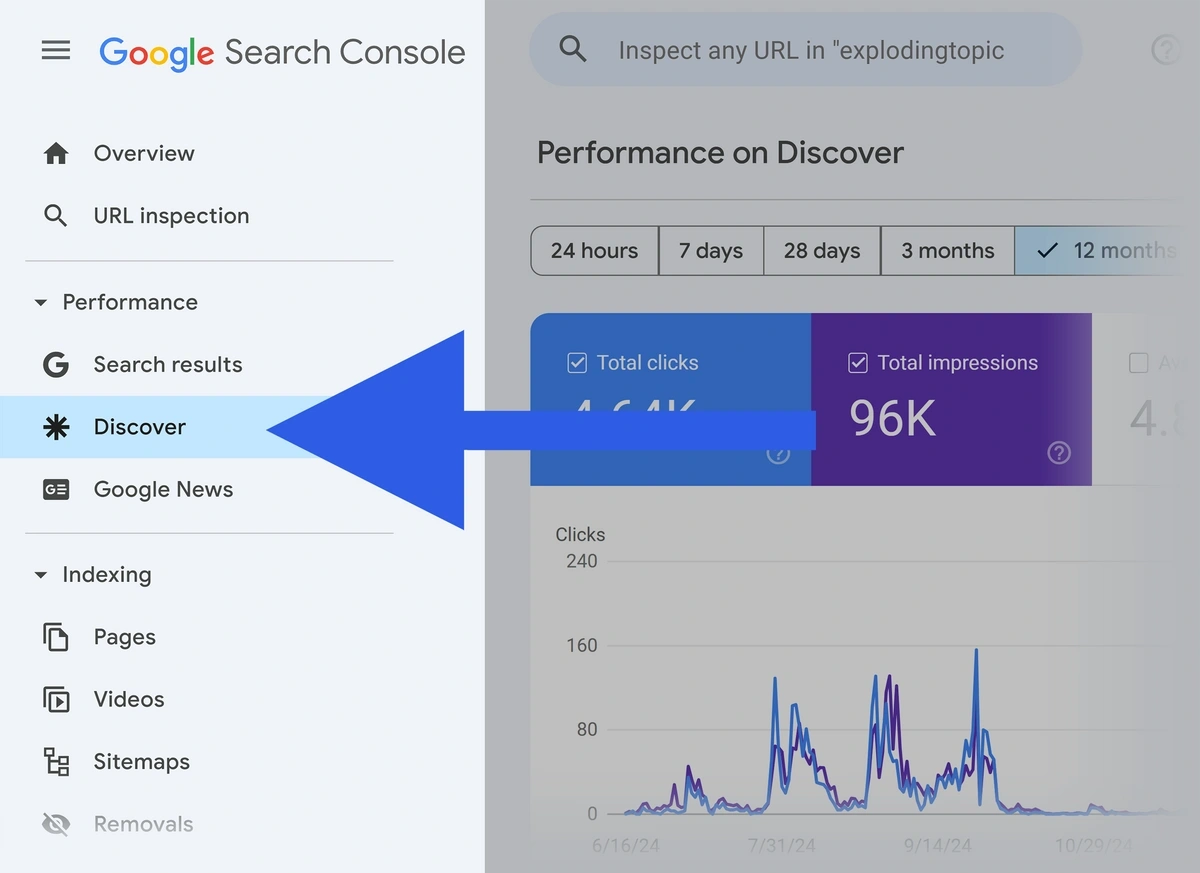Click the search magnifier in URL bar
Screen dimensions: 1200x873
coord(573,49)
